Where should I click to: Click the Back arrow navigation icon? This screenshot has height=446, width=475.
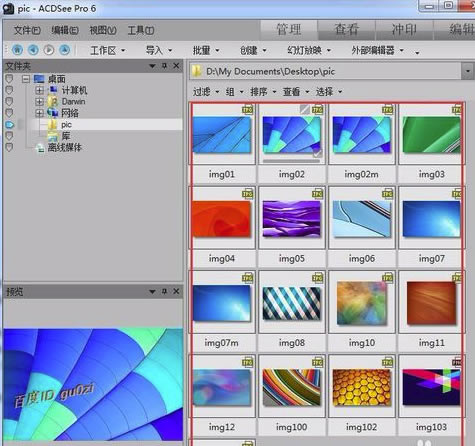pyautogui.click(x=33, y=50)
